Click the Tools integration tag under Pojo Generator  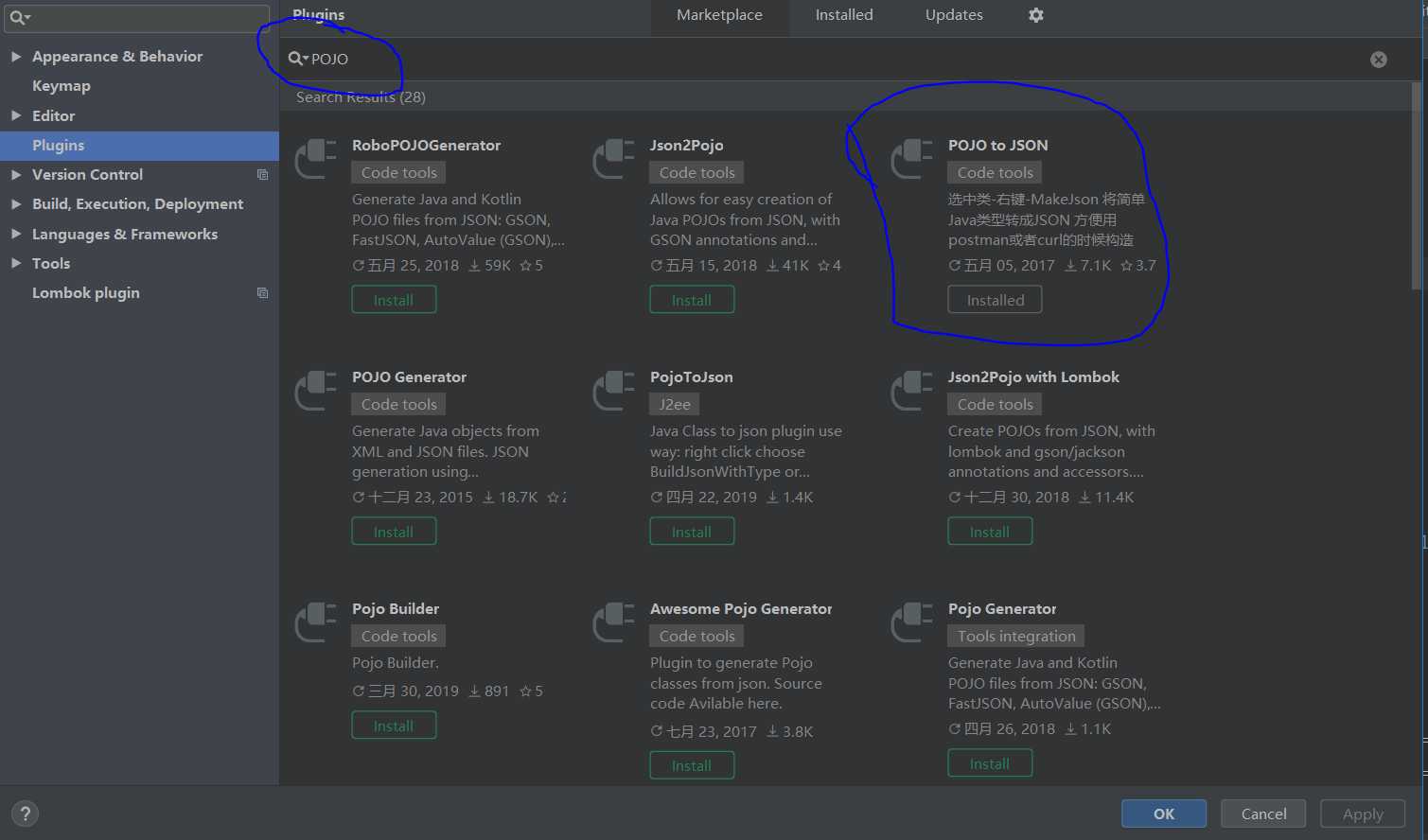(1016, 636)
